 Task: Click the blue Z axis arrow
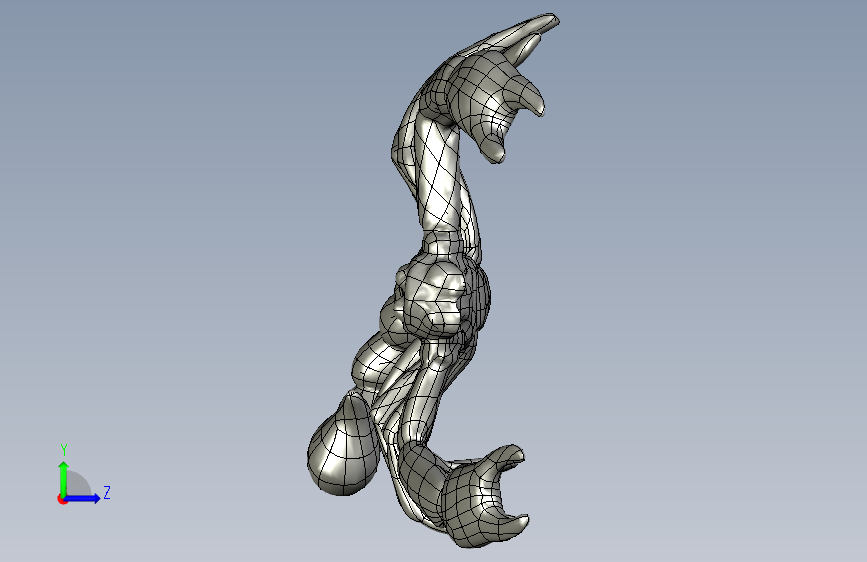(82, 498)
